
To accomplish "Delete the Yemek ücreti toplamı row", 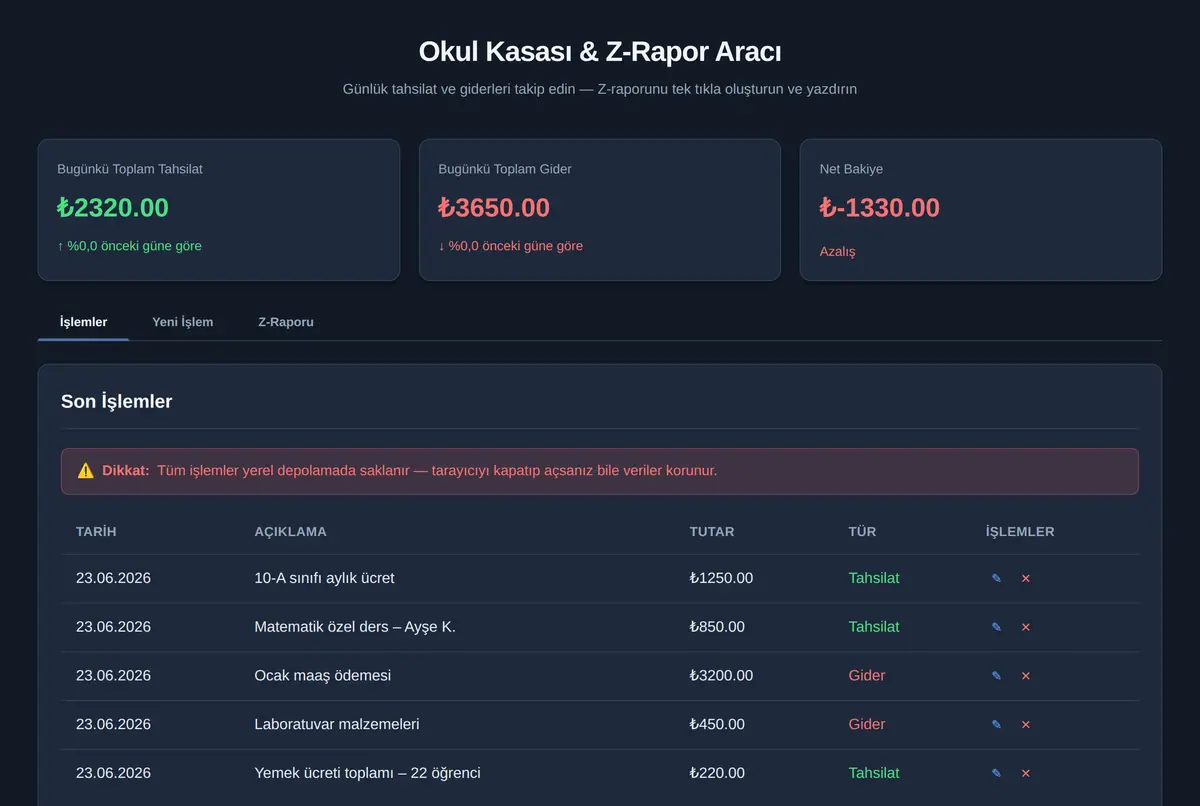I will 1026,773.
